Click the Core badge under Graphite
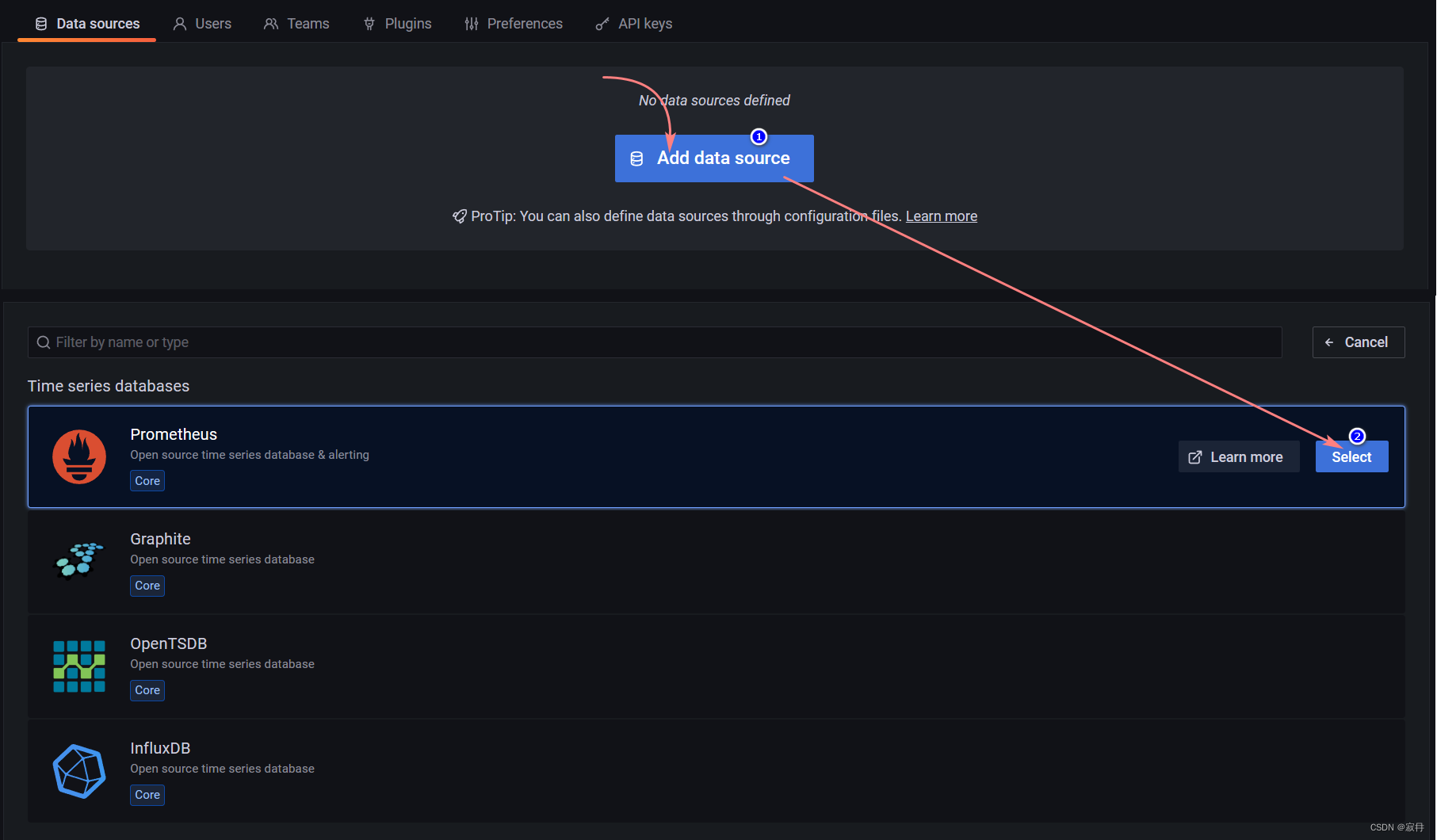This screenshot has height=840, width=1437. 147,586
